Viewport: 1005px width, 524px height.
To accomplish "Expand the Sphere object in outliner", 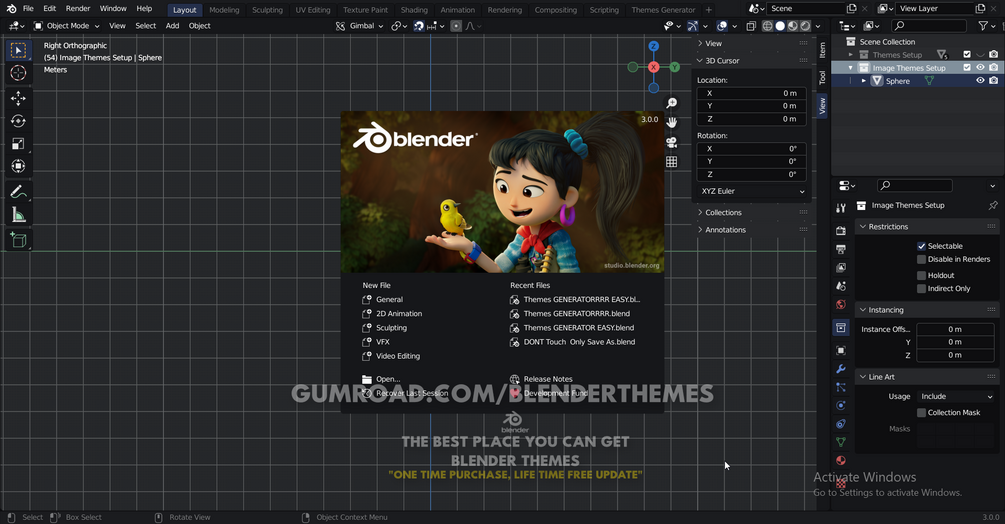I will point(863,81).
